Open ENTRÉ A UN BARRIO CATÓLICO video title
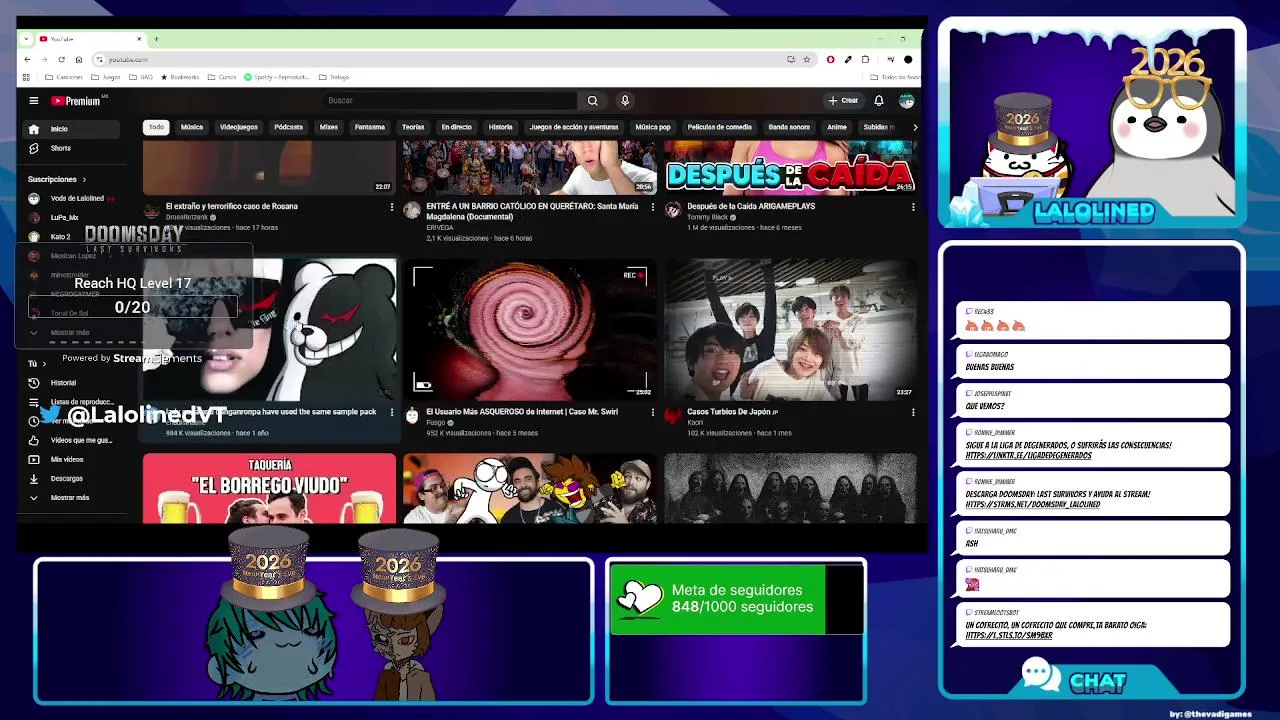The image size is (1280, 720). click(532, 211)
